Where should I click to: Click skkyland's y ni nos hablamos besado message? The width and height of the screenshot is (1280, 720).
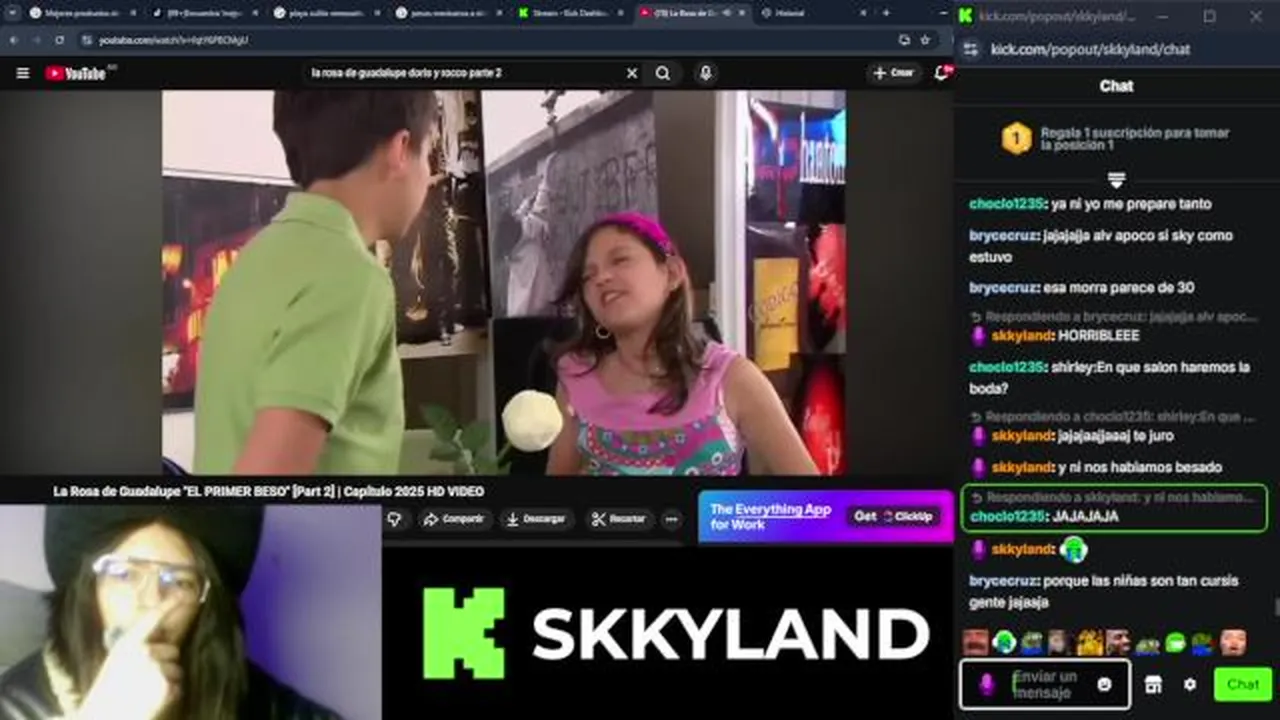point(1095,468)
